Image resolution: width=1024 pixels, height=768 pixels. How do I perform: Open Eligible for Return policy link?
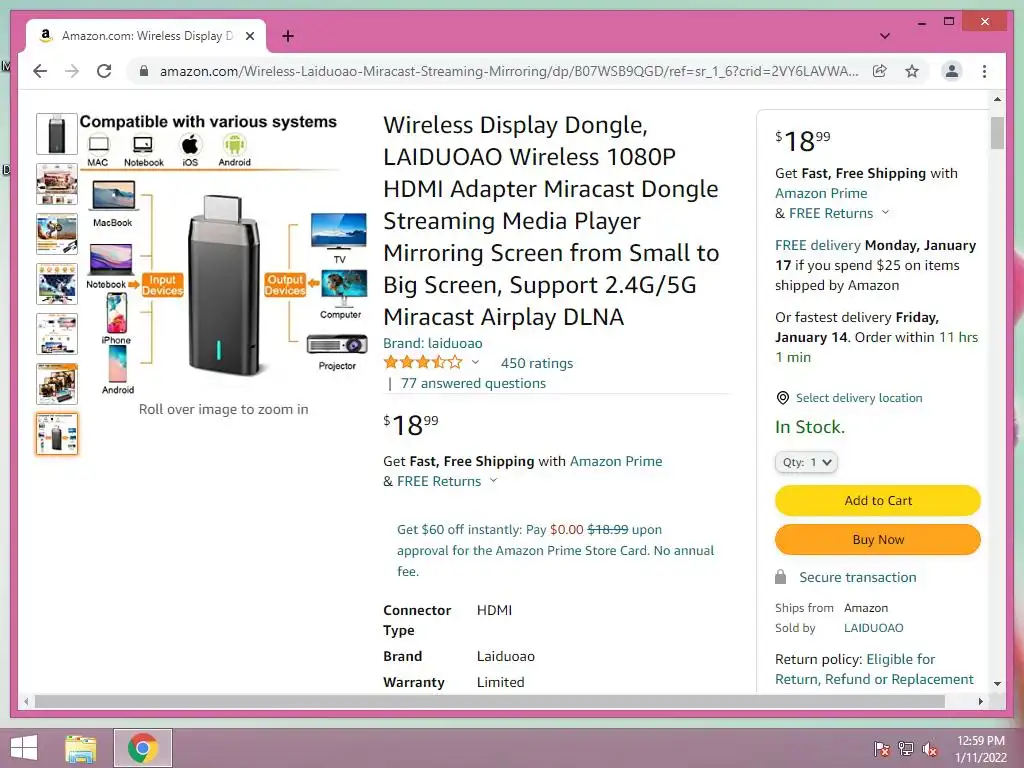click(x=874, y=669)
